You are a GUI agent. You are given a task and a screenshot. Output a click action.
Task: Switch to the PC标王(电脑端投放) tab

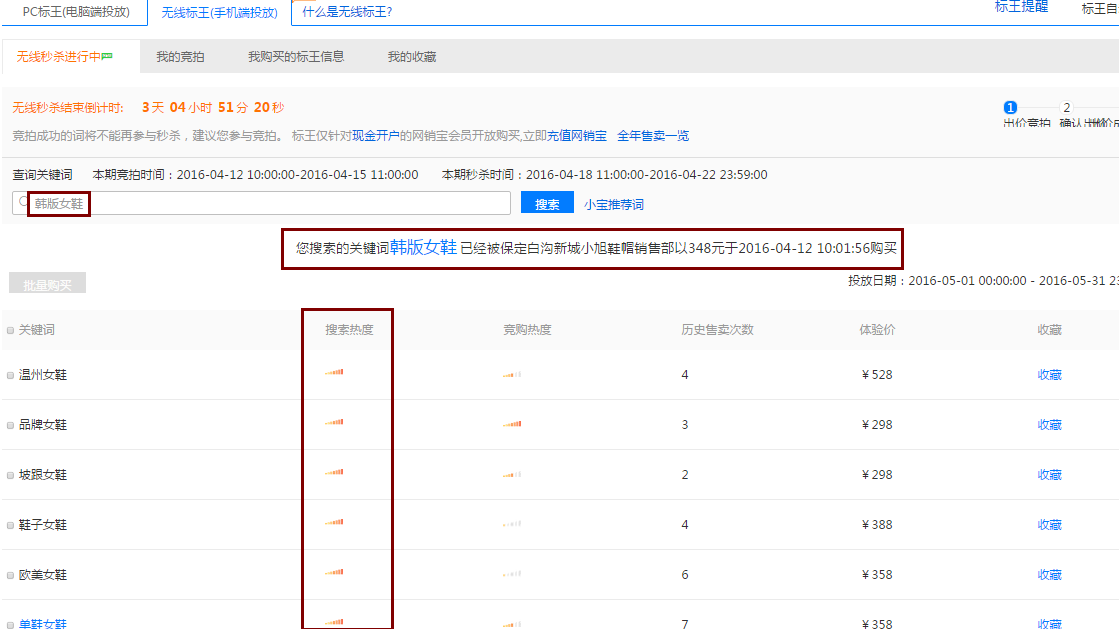point(76,12)
